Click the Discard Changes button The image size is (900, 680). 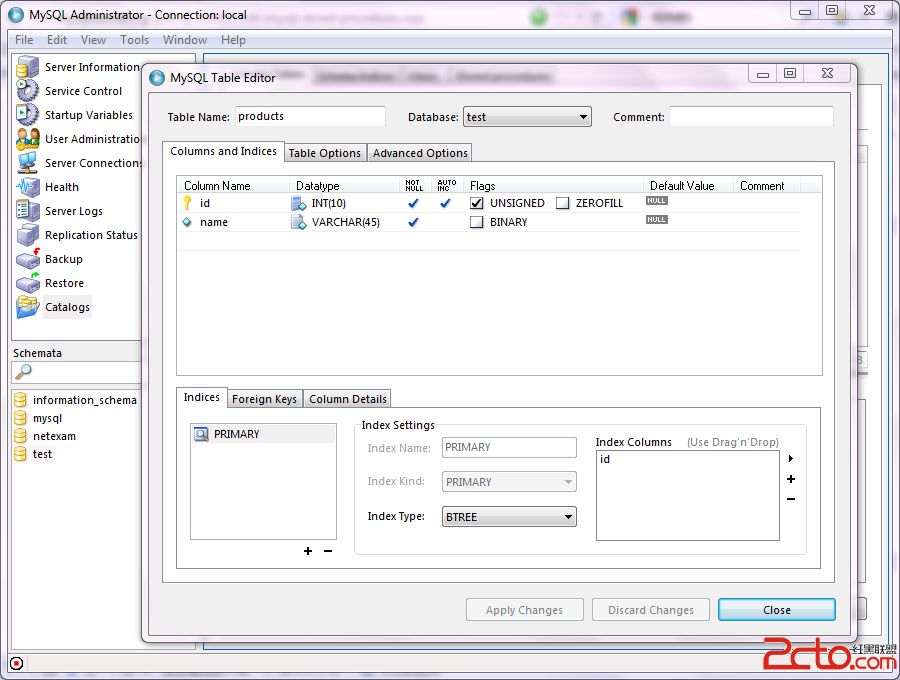pos(651,610)
